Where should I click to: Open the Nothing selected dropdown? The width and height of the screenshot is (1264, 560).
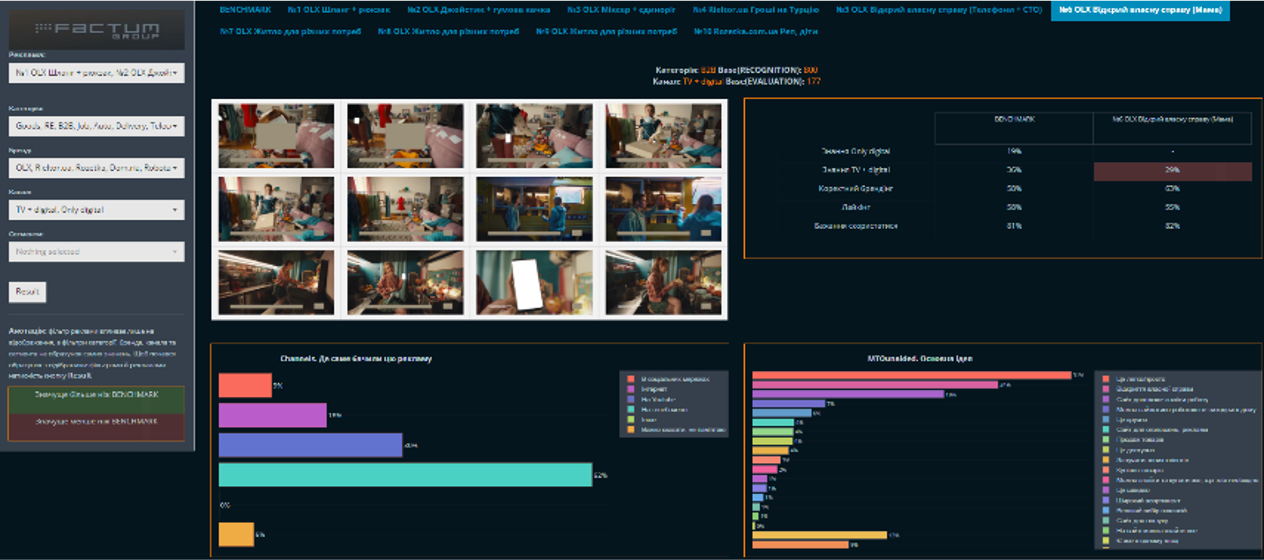pyautogui.click(x=96, y=252)
